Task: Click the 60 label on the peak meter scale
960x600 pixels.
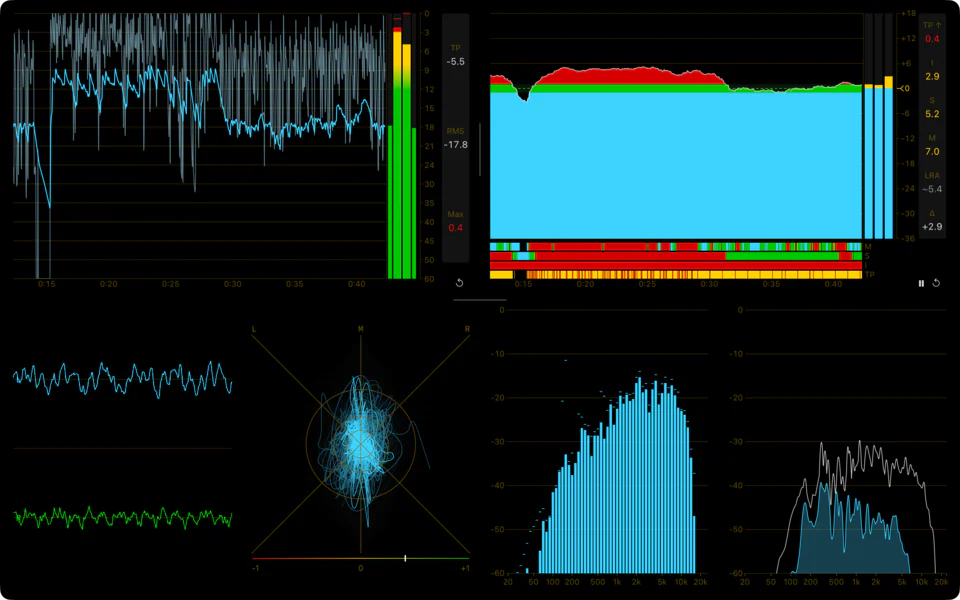Action: click(x=429, y=279)
